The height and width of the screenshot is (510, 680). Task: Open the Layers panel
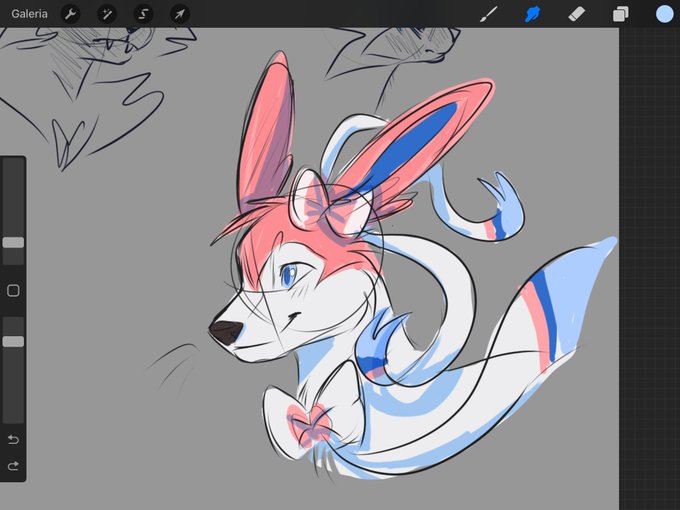[x=621, y=14]
